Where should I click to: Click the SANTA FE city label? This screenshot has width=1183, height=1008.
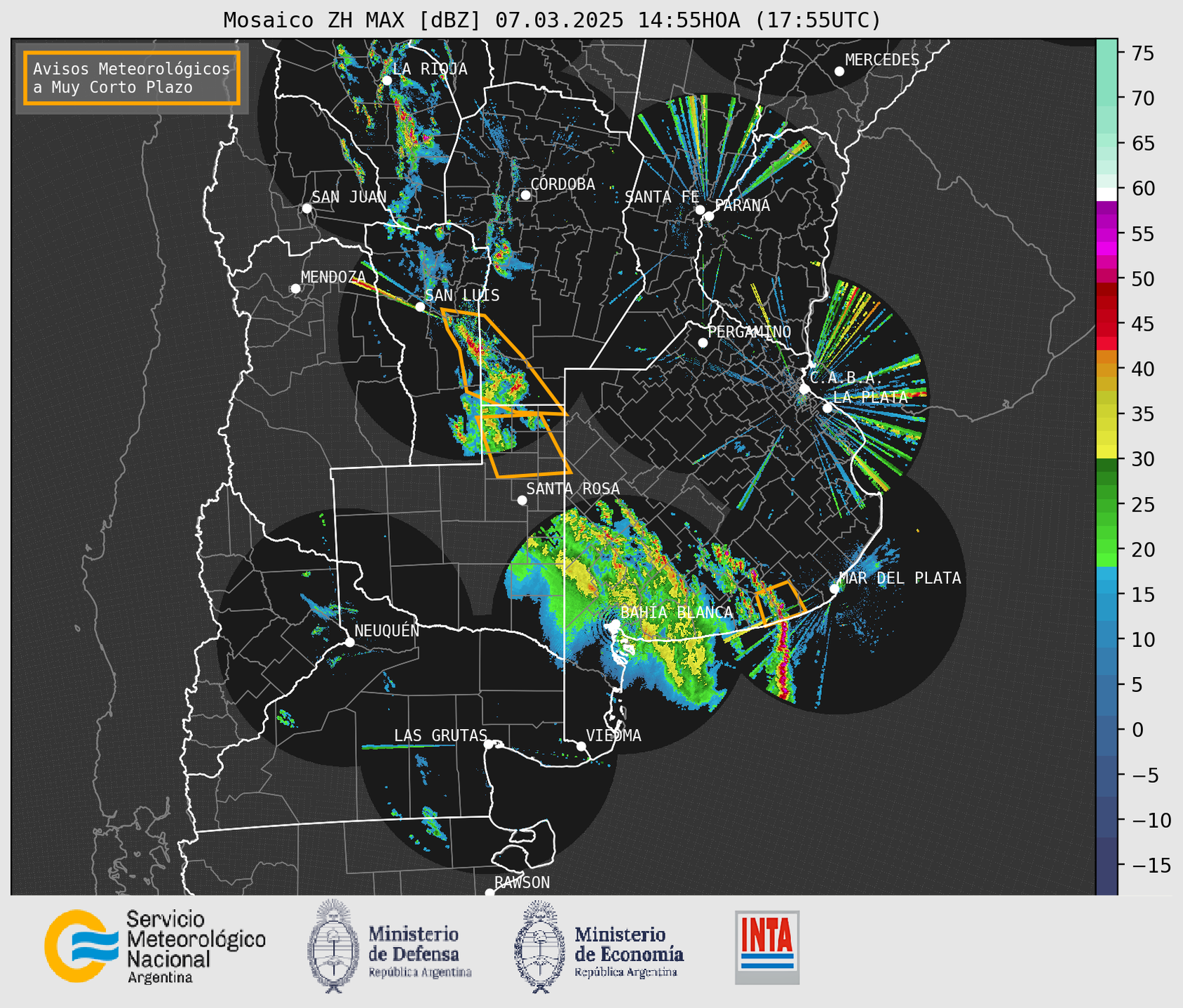pyautogui.click(x=662, y=197)
